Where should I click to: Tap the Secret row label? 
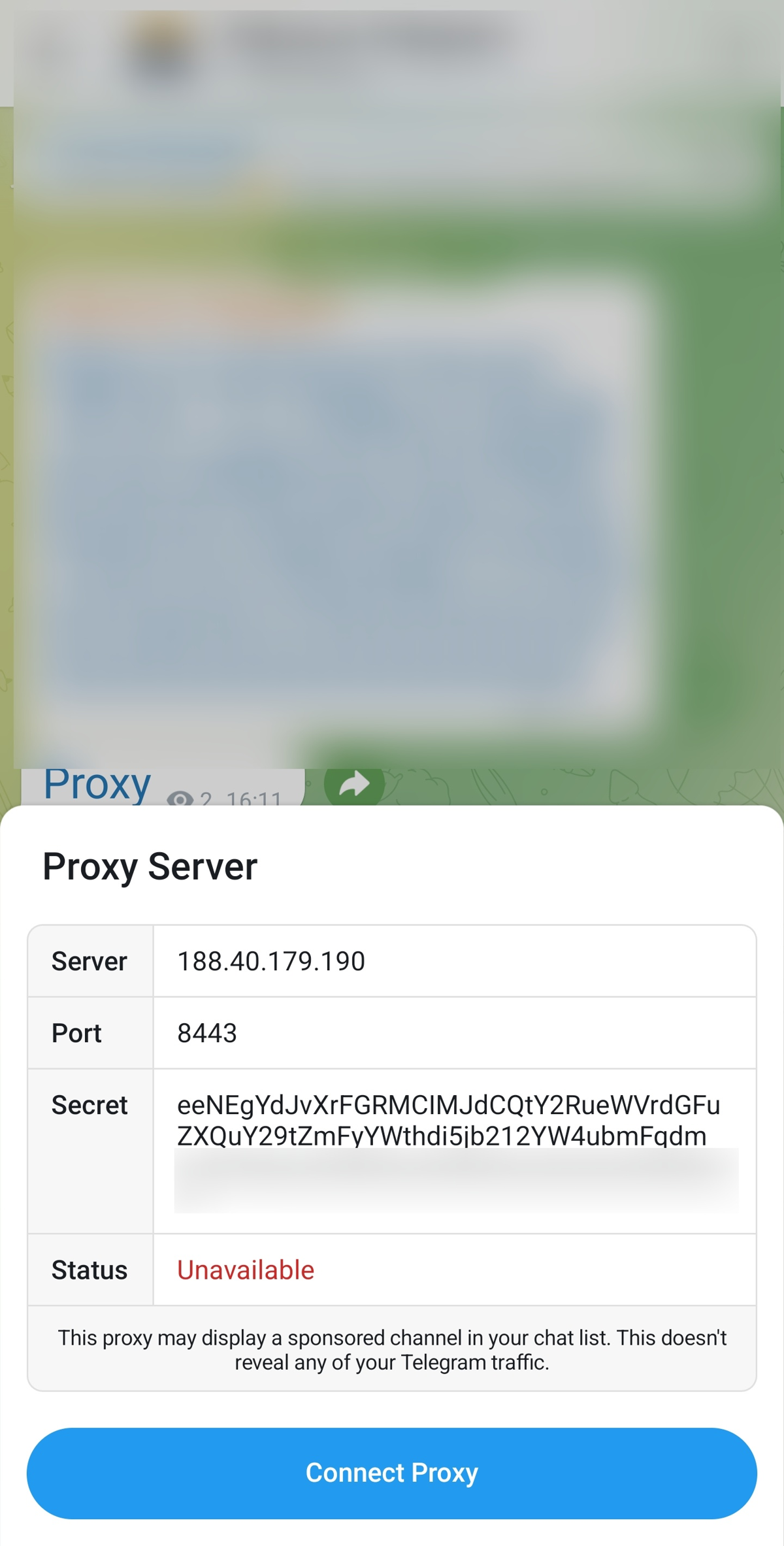click(90, 1105)
